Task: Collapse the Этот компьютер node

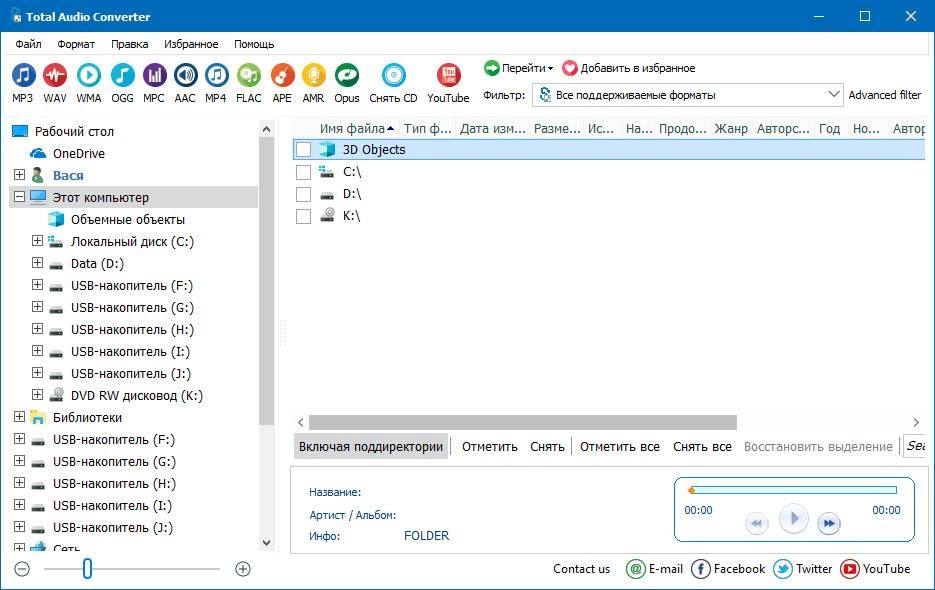Action: (x=20, y=196)
